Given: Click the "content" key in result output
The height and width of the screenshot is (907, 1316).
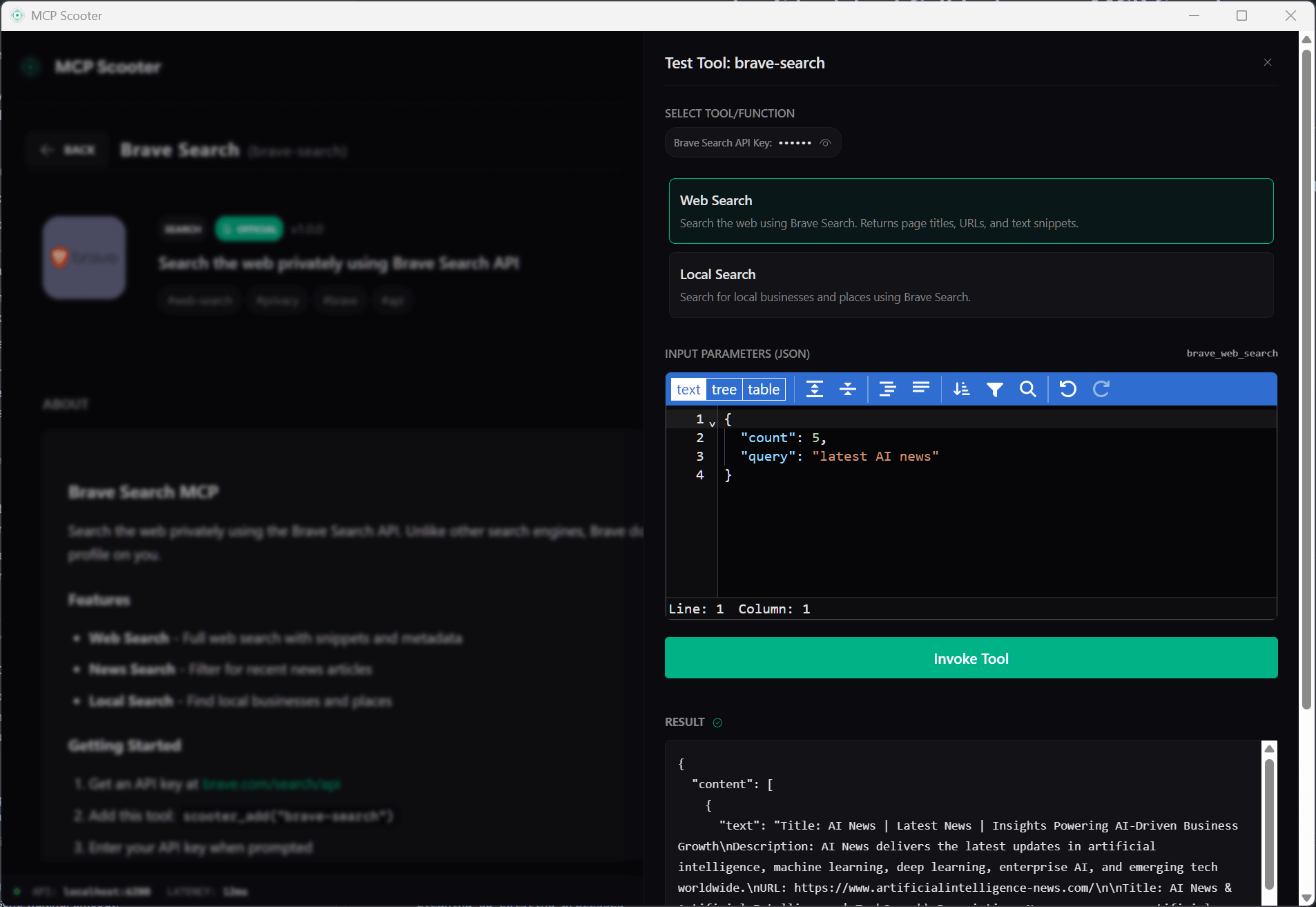Looking at the screenshot, I should click(722, 784).
